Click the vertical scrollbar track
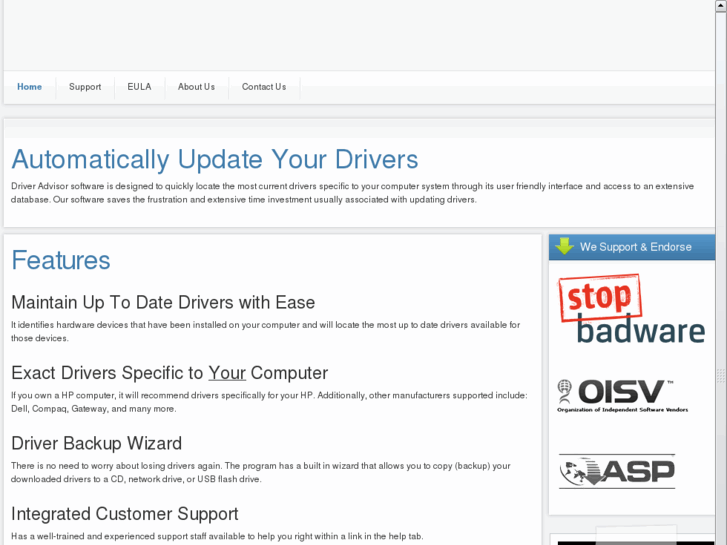This screenshot has height=545, width=727. click(721, 278)
